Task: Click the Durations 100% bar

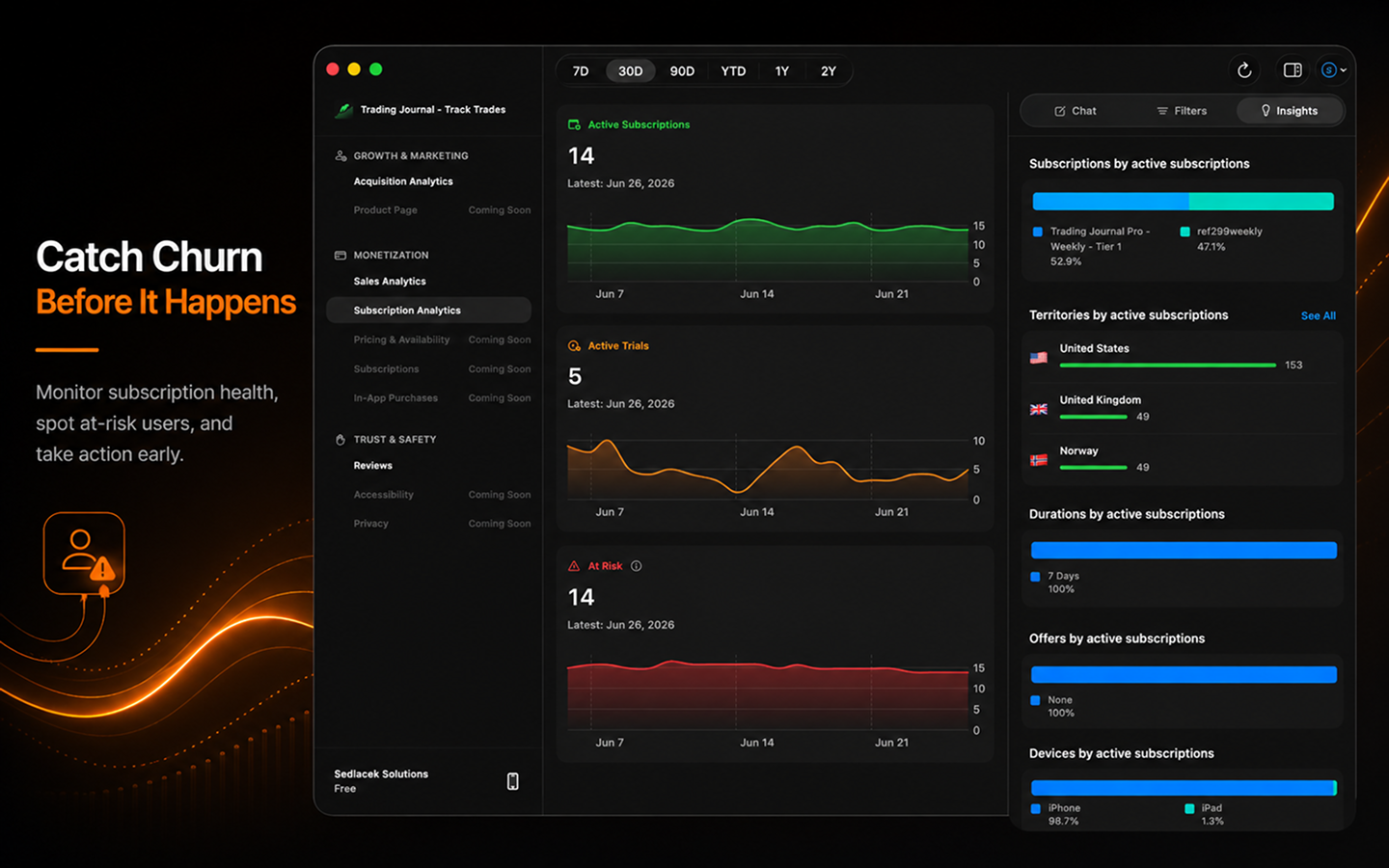Action: (1184, 550)
